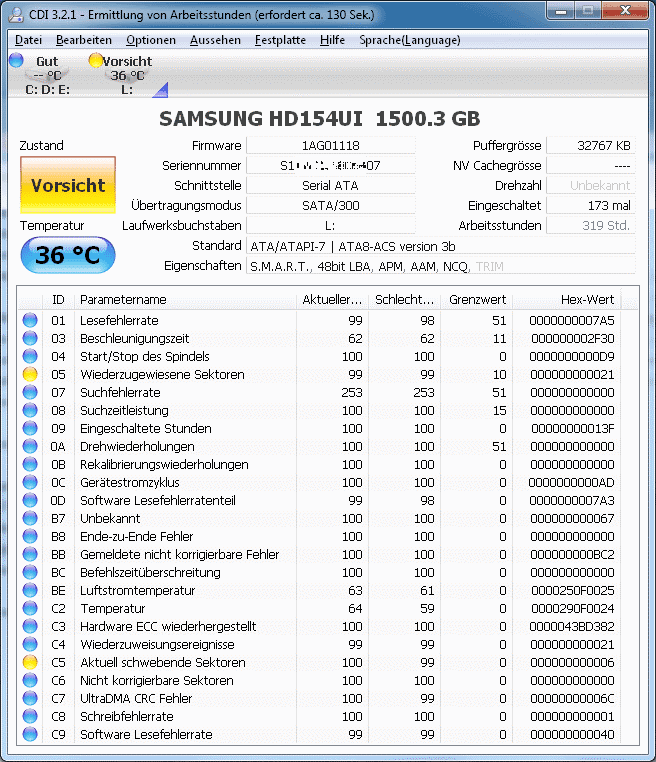Open the Aussehen menu
This screenshot has height=762, width=656.
coord(215,40)
